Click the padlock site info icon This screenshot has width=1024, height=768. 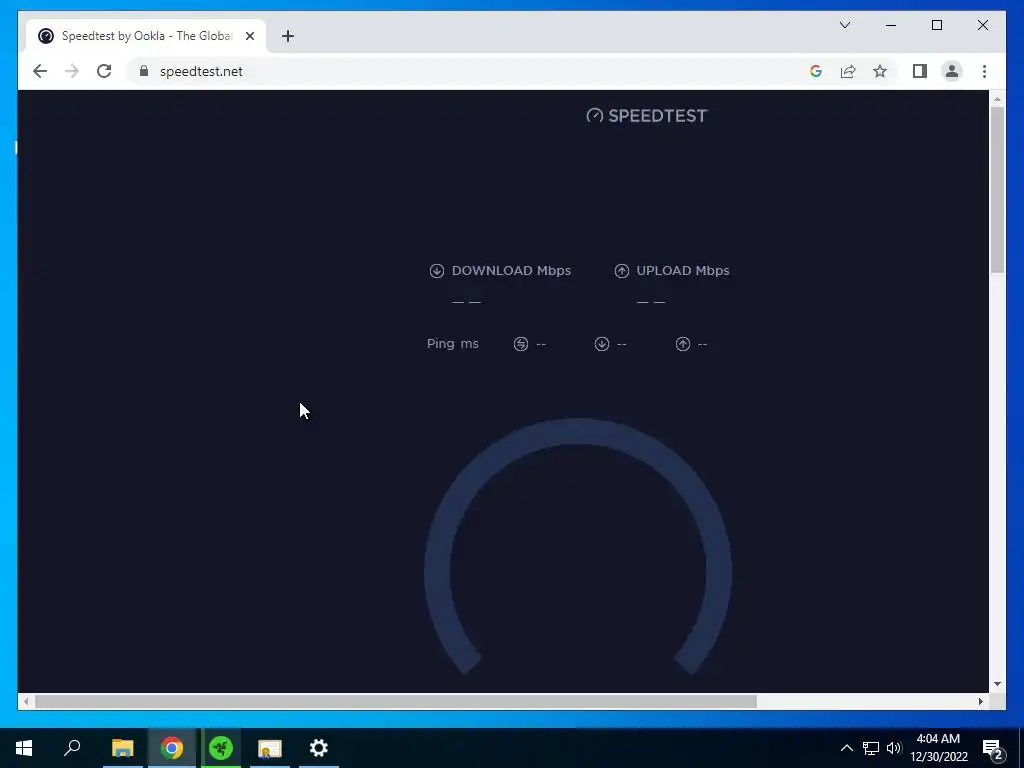pos(144,71)
